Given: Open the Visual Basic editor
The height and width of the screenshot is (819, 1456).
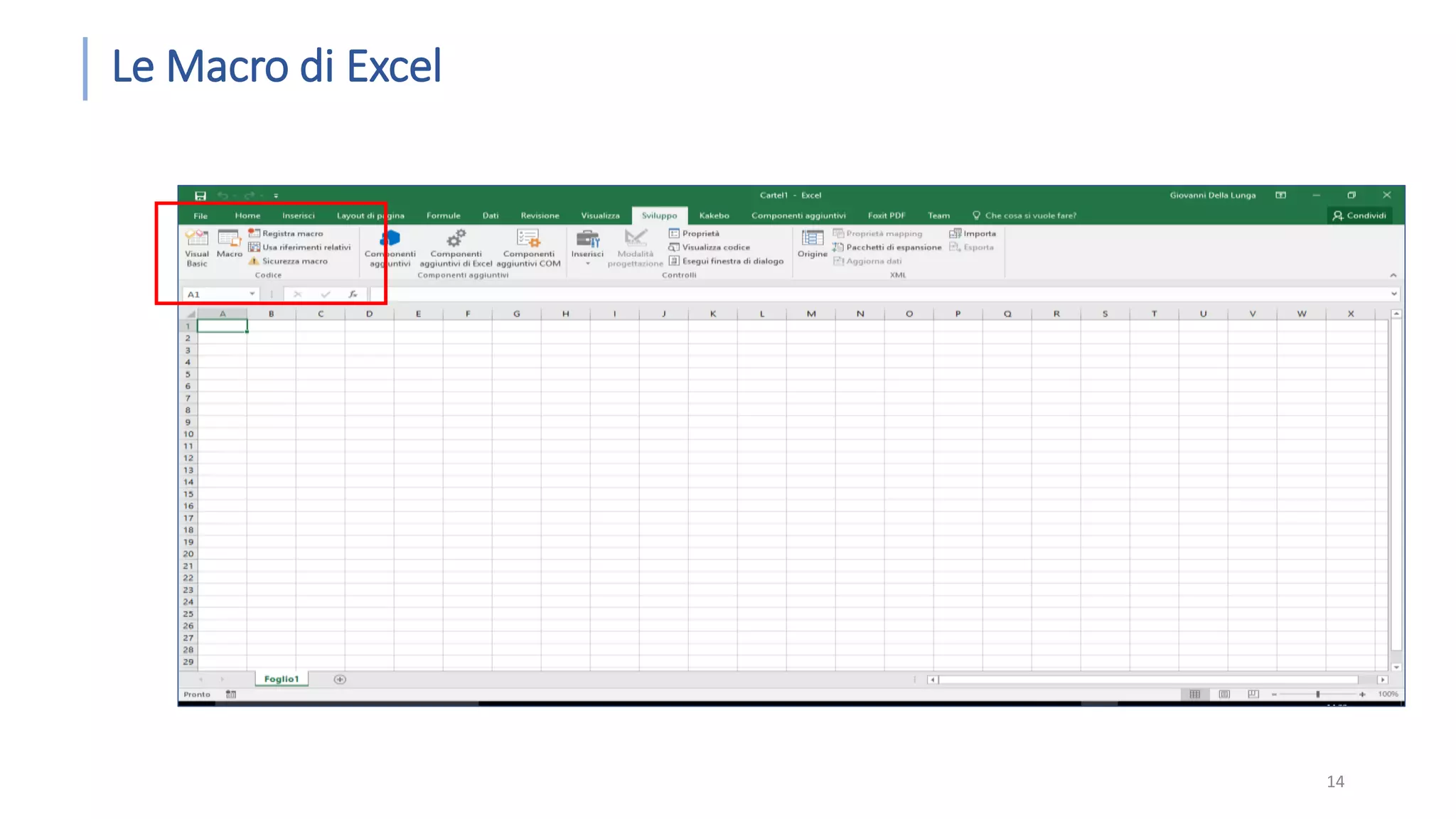Looking at the screenshot, I should point(197,247).
